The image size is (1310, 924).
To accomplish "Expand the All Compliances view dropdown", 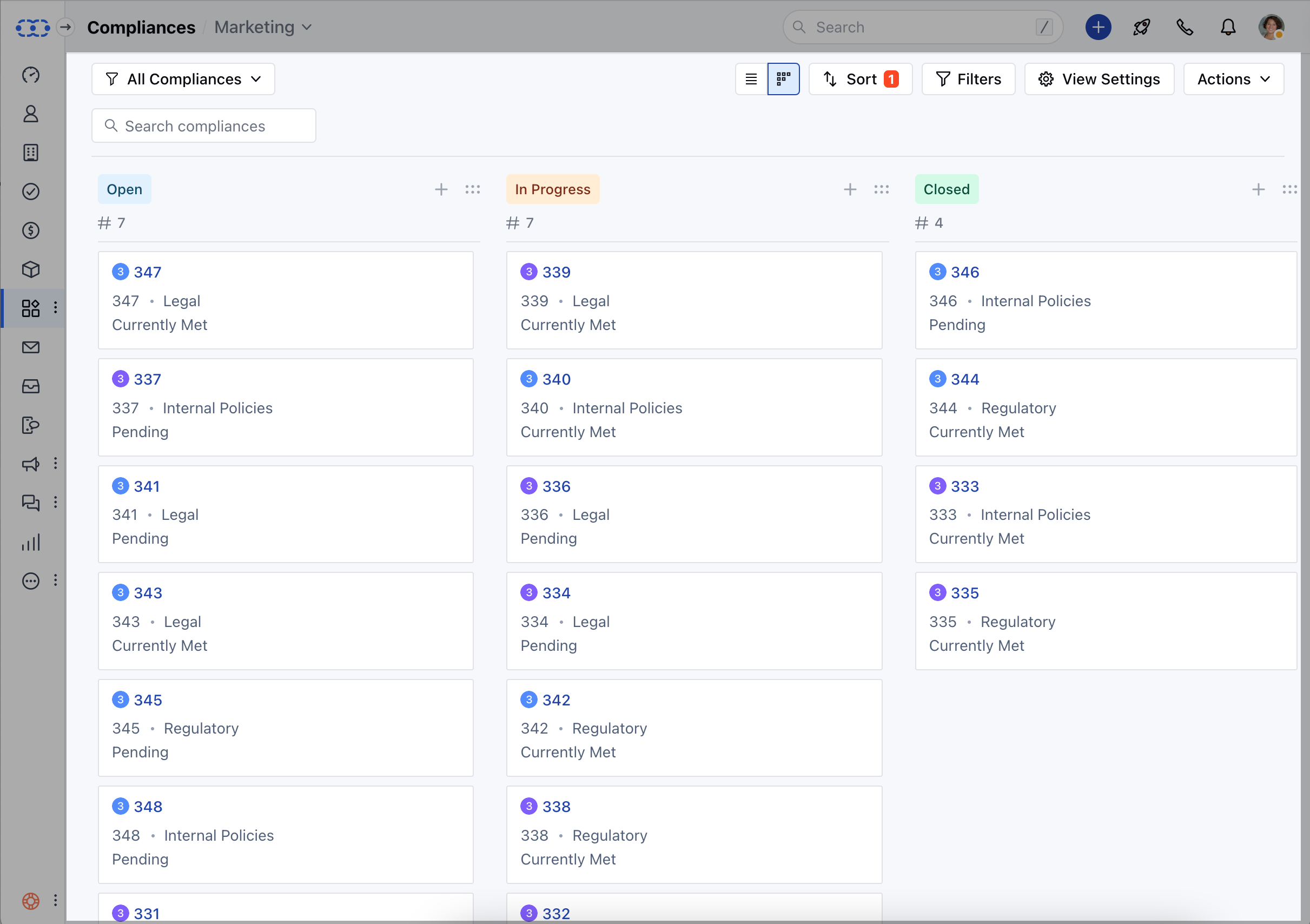I will click(x=183, y=80).
